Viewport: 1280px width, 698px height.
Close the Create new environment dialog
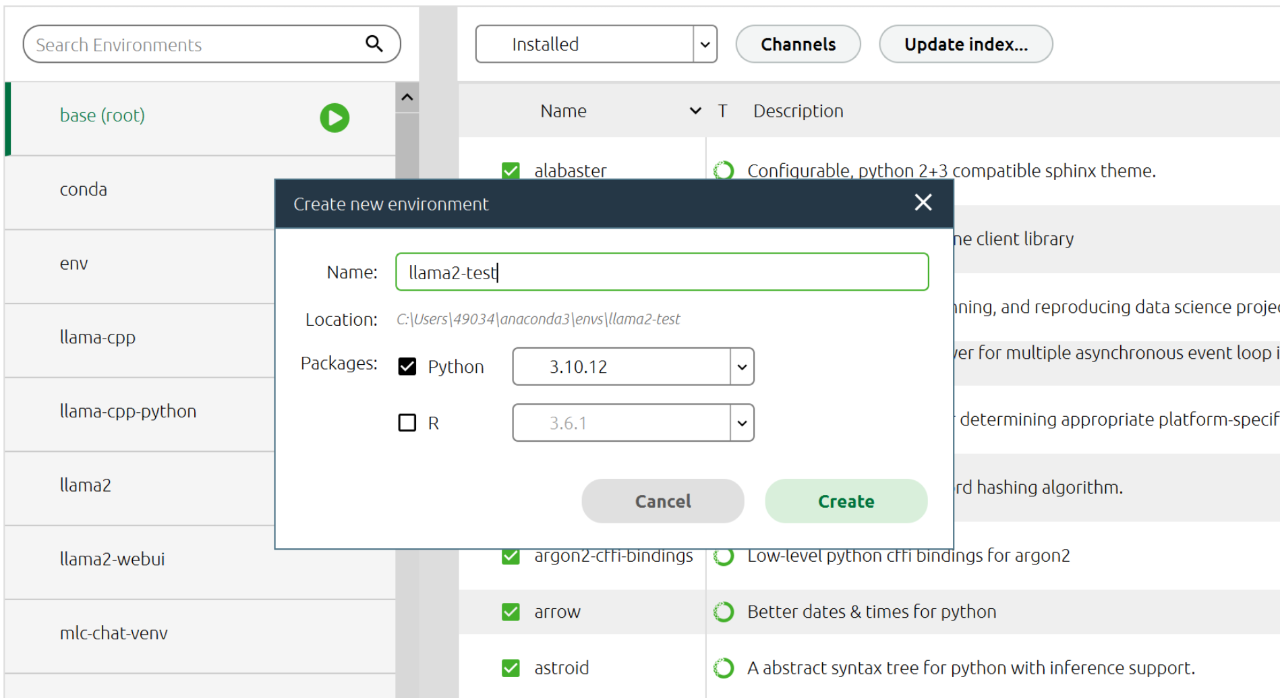point(923,203)
